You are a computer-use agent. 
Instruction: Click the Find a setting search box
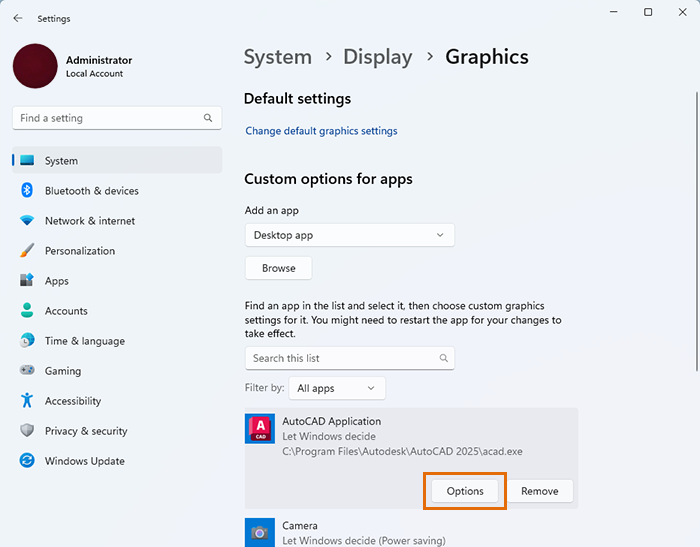110,118
